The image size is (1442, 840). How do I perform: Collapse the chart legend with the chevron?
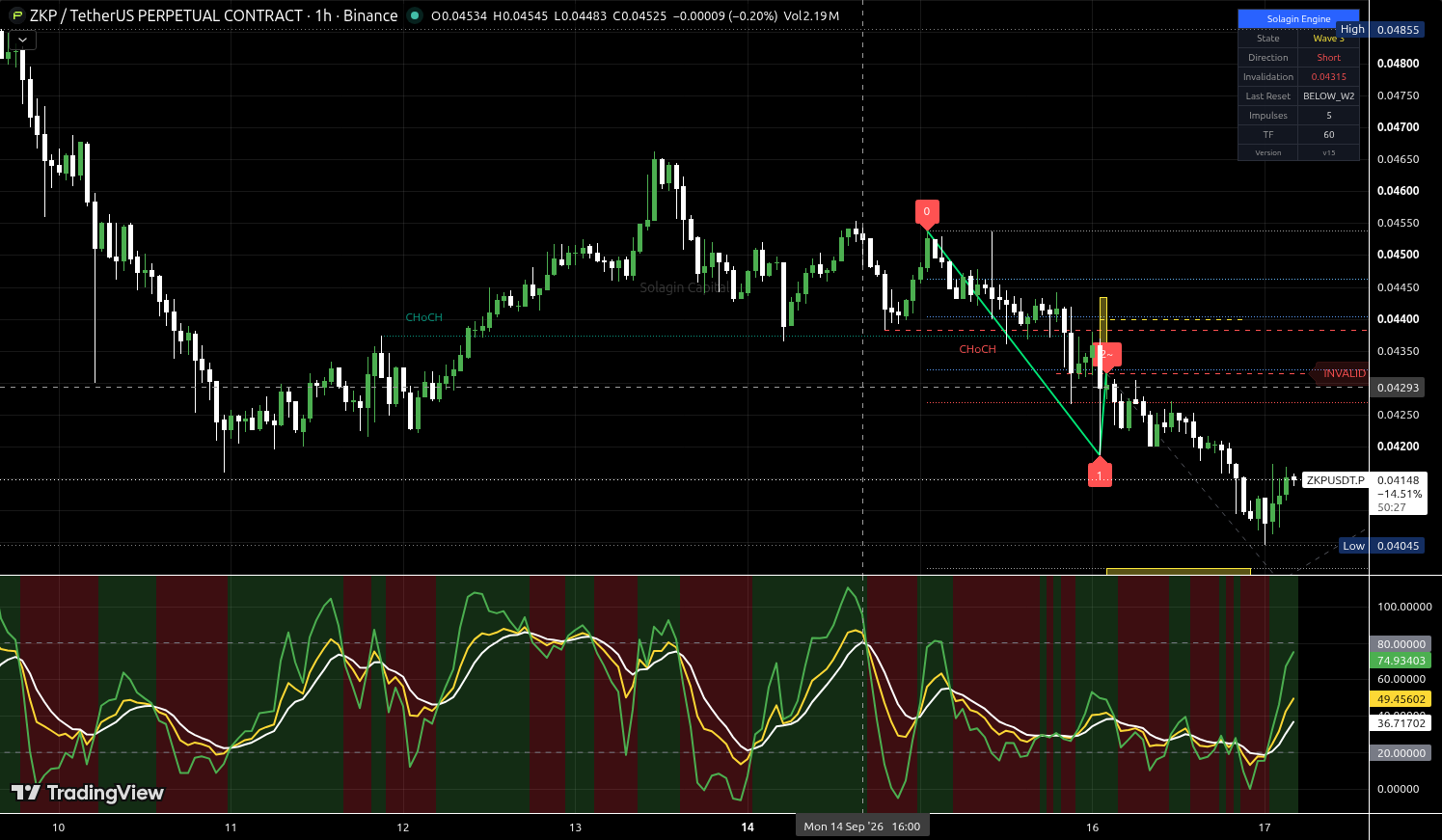(22, 40)
